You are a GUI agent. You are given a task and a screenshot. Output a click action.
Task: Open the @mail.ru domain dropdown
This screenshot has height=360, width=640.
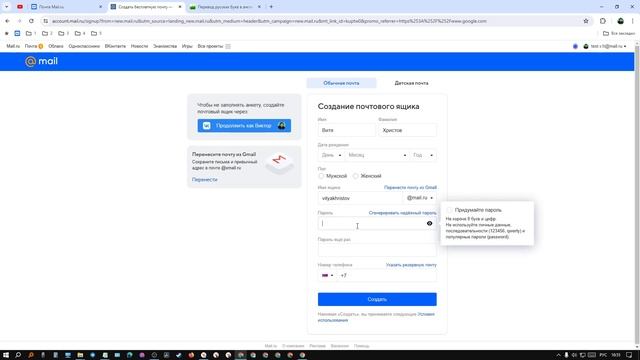[420, 198]
